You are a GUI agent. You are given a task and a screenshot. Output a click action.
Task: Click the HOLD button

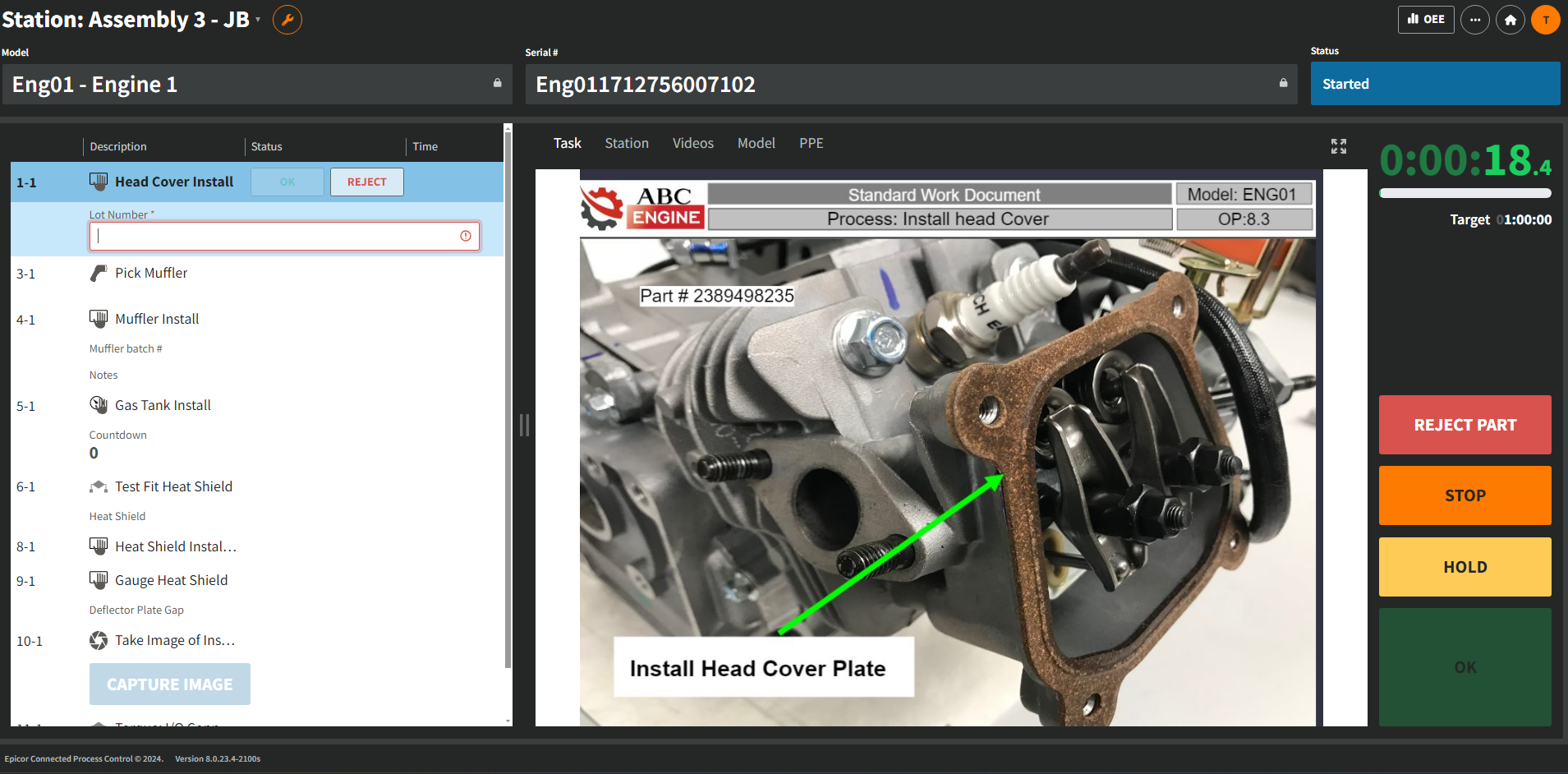click(1465, 566)
